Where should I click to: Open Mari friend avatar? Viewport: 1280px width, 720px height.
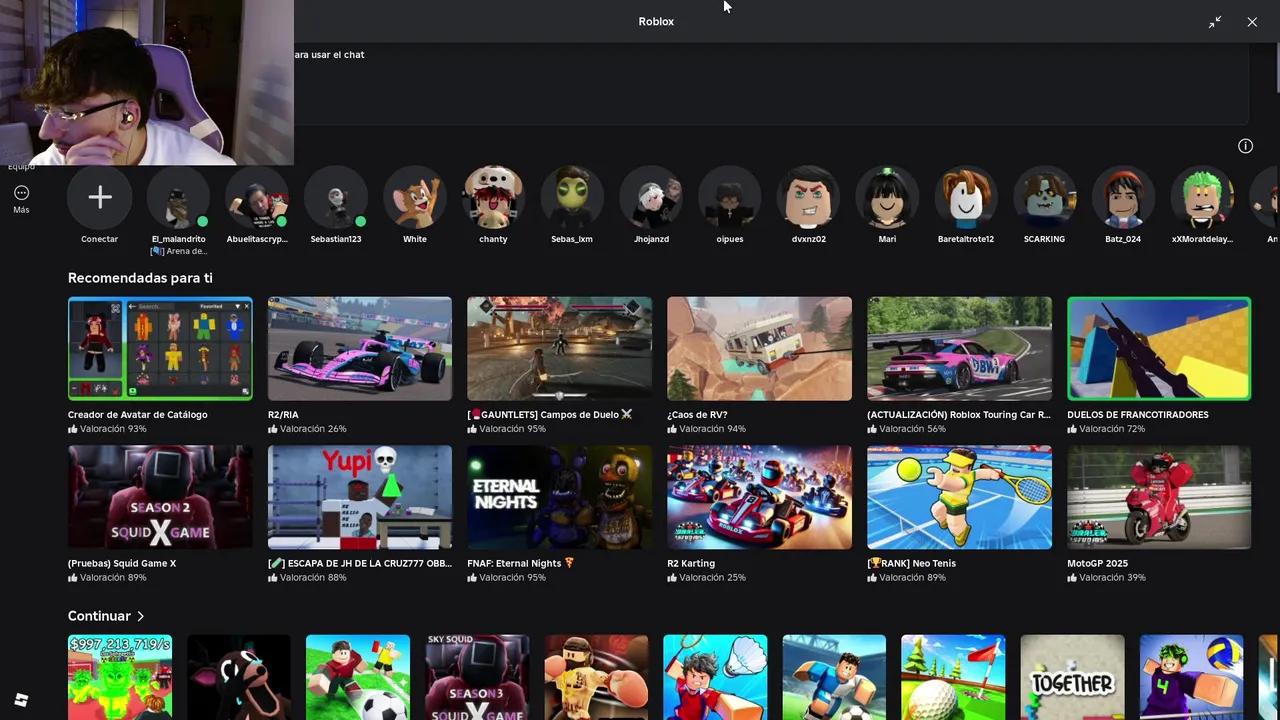[887, 198]
